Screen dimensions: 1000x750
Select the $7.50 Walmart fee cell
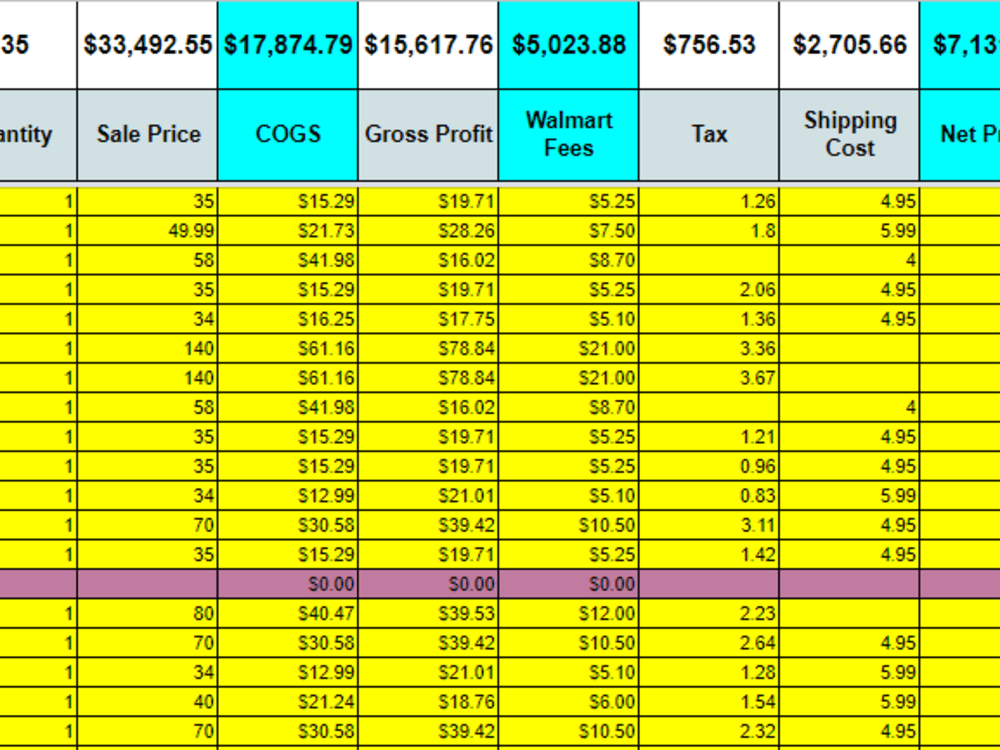(568, 231)
